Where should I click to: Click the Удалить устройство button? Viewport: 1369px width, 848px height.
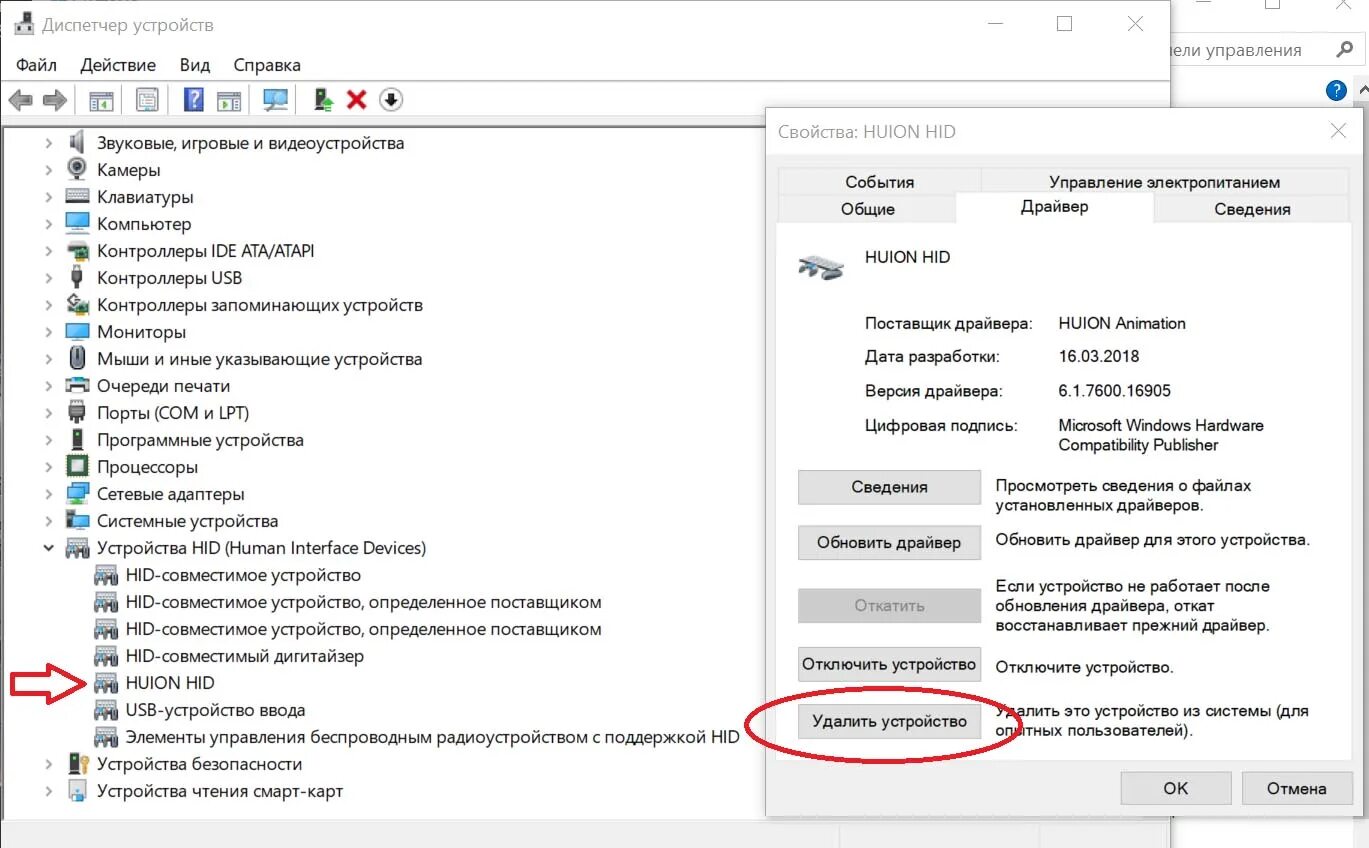tap(889, 721)
